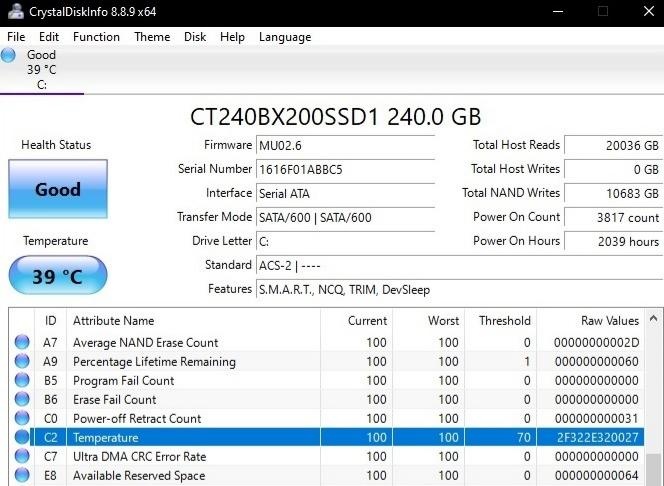
Task: Click status orb for Ultra DMA CRC Error Rate
Action: click(x=22, y=456)
